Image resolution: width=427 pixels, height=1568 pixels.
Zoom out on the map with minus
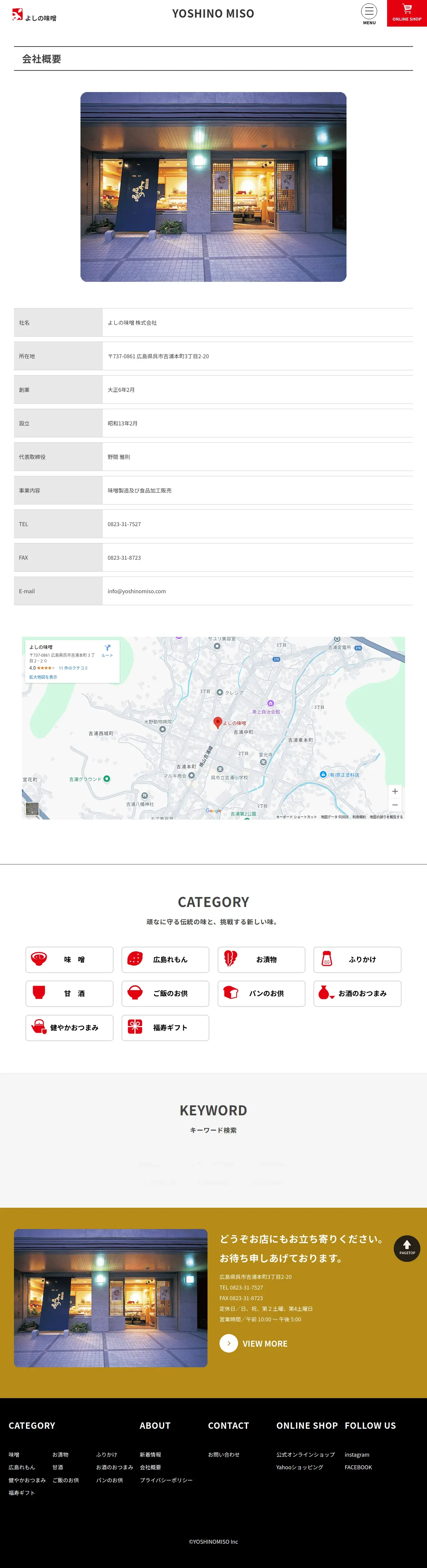pyautogui.click(x=395, y=805)
